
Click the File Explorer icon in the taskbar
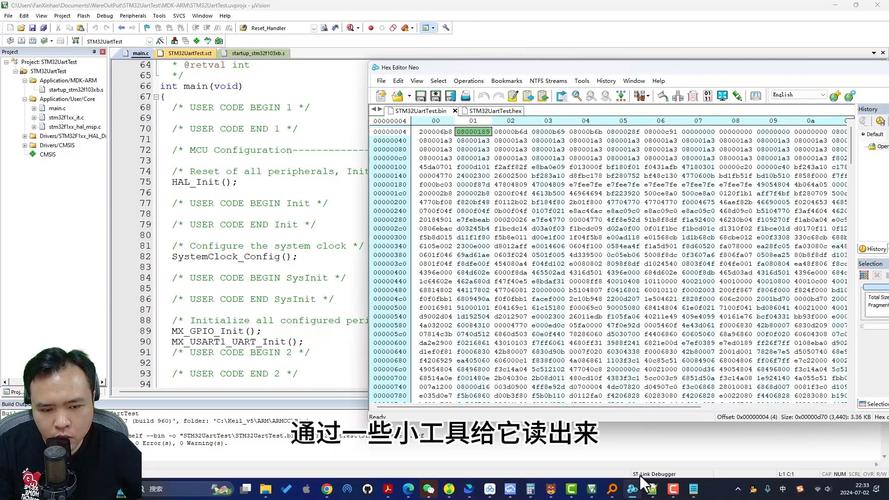(x=265, y=489)
